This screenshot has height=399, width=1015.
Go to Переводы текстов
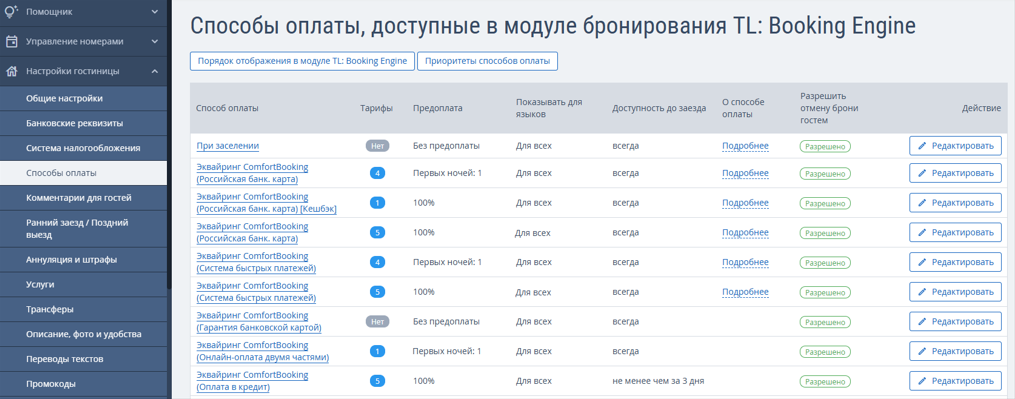[83, 359]
